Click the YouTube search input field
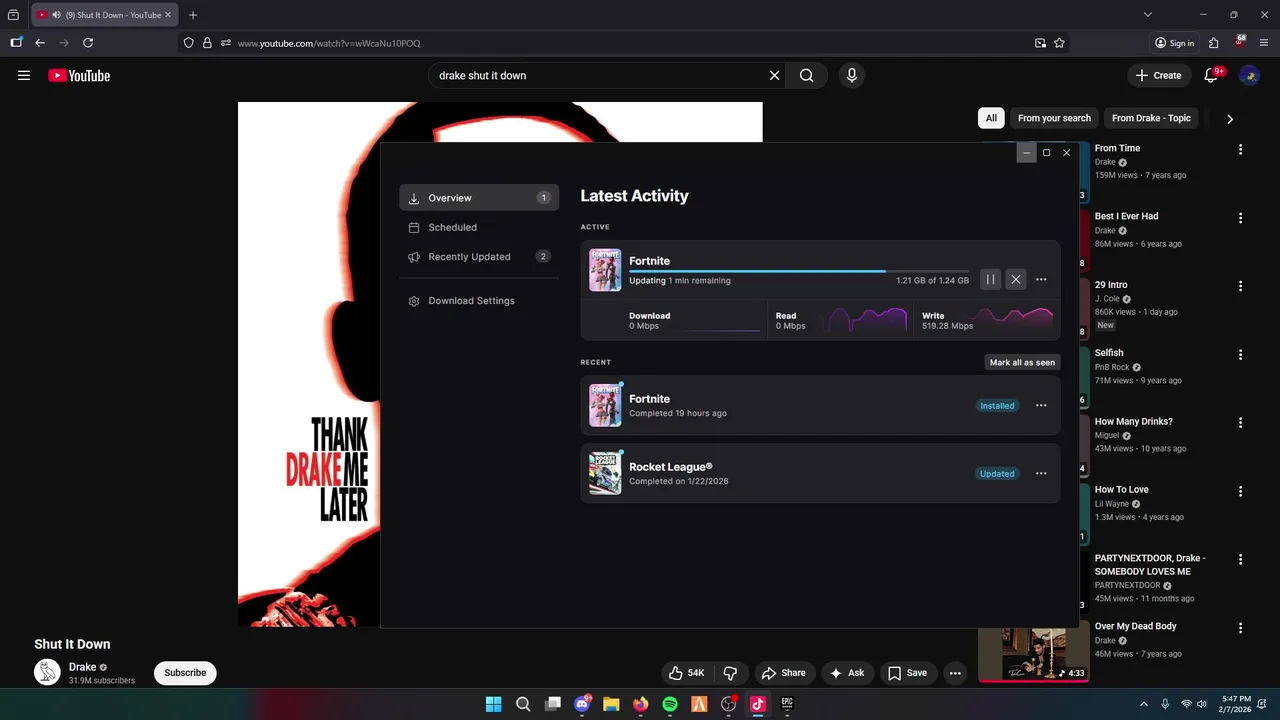The width and height of the screenshot is (1280, 720). point(600,75)
